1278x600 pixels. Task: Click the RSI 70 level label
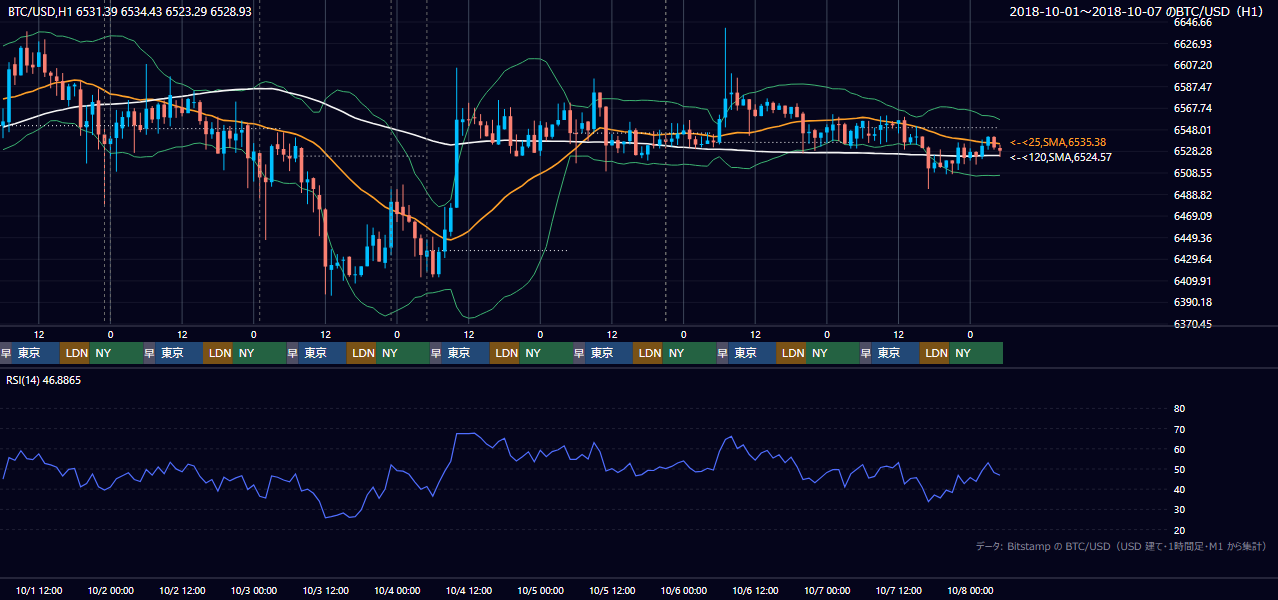tap(1179, 429)
